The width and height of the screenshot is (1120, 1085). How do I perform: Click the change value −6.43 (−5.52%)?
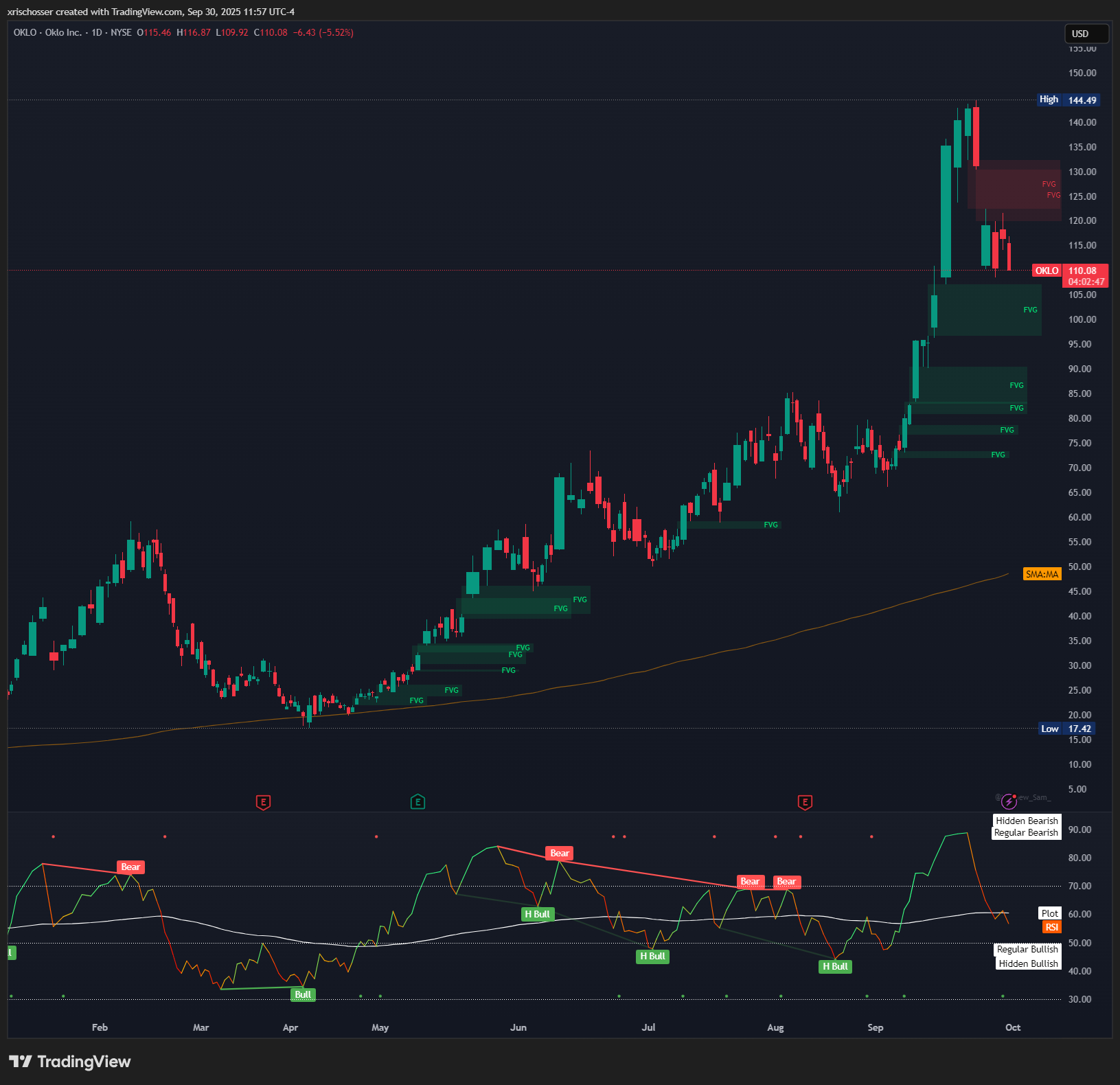pos(323,32)
